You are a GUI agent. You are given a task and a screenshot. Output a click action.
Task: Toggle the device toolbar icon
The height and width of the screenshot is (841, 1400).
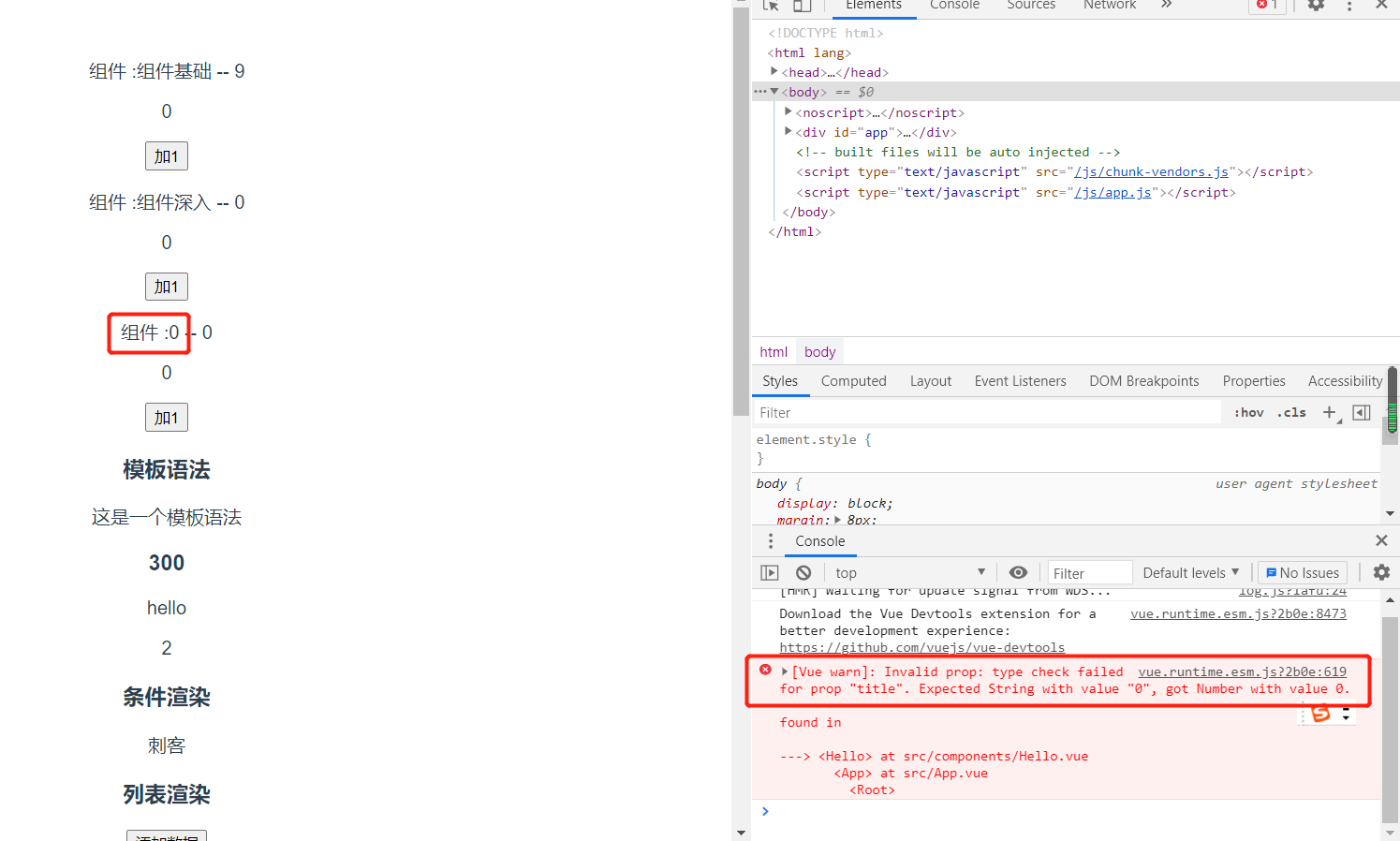coord(803,6)
